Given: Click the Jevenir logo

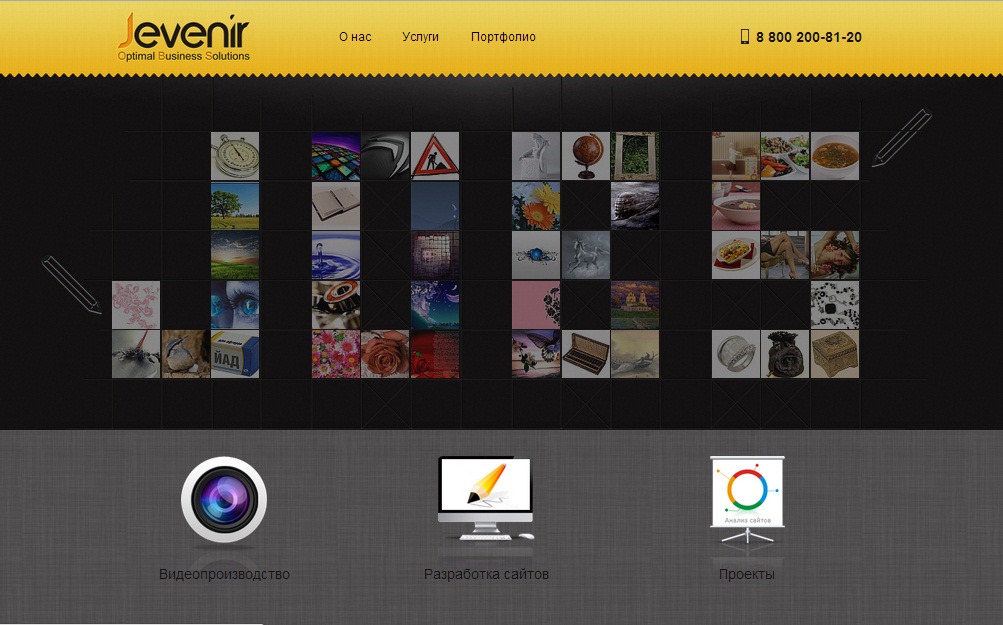Looking at the screenshot, I should coord(184,38).
